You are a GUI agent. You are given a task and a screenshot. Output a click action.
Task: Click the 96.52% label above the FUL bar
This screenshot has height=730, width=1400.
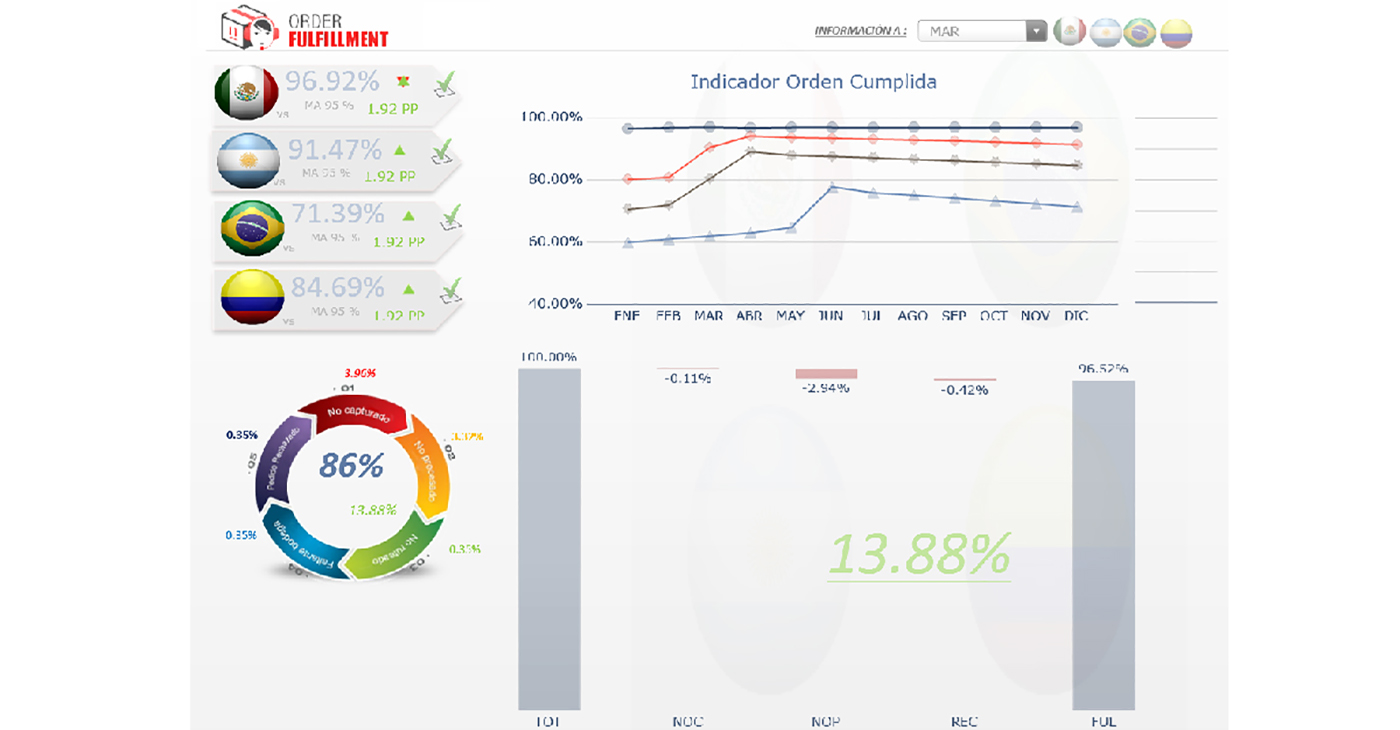click(x=1103, y=369)
